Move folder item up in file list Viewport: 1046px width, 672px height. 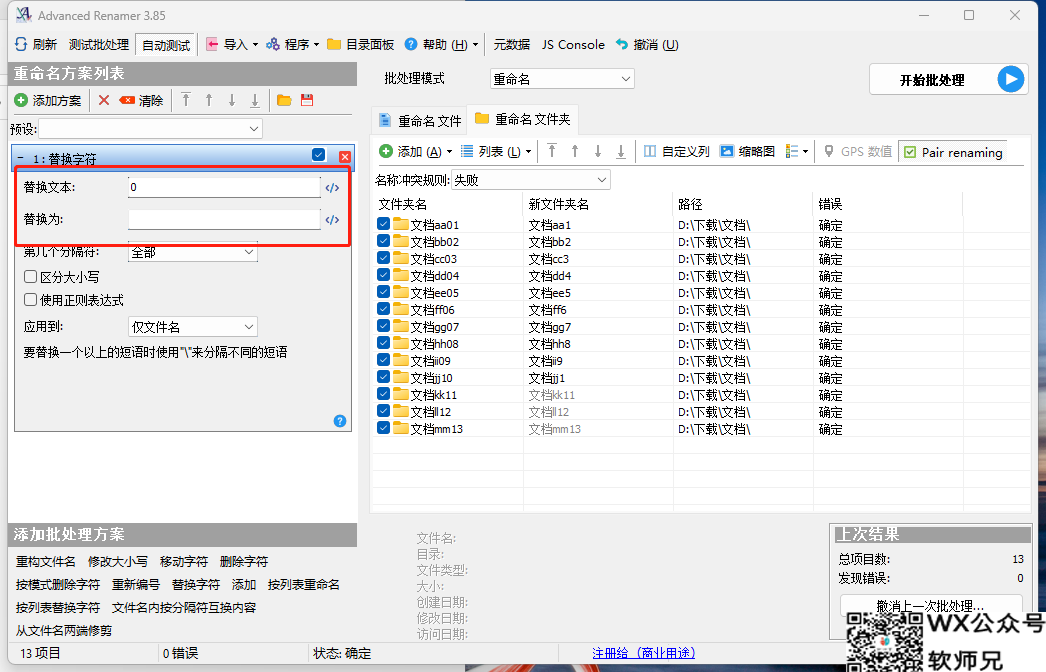tap(575, 151)
